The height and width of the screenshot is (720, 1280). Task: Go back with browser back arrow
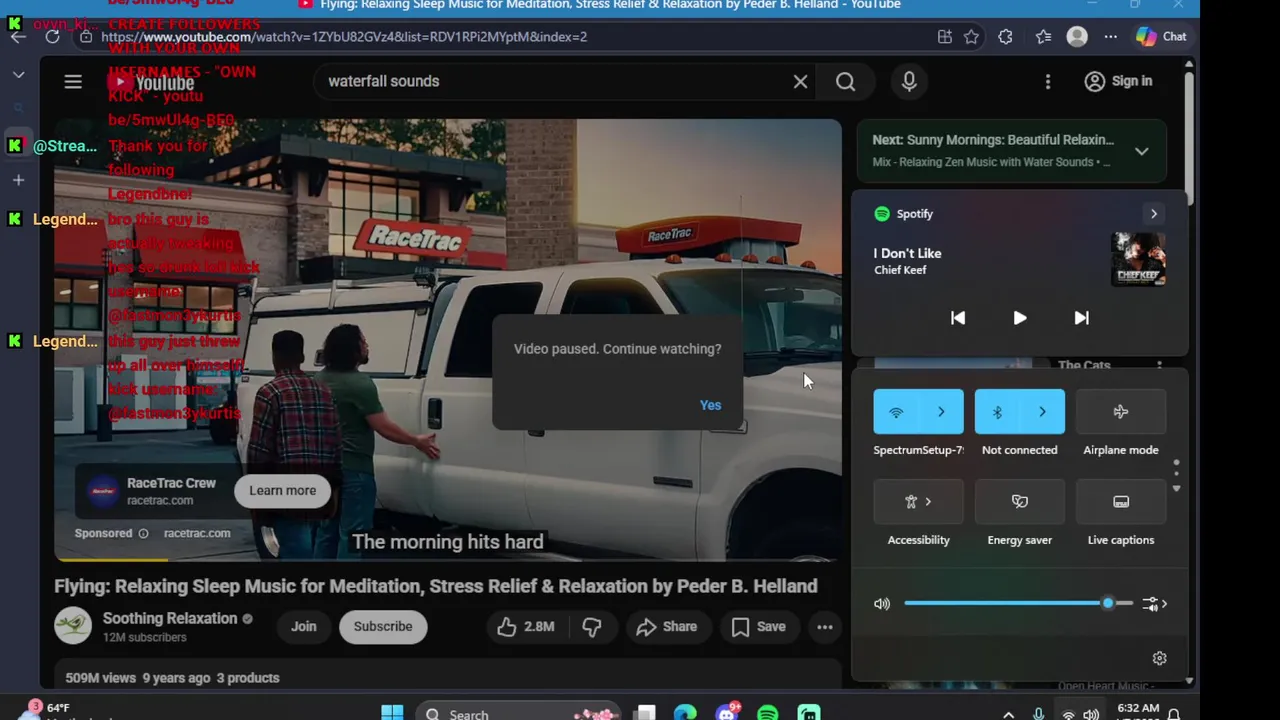(18, 37)
